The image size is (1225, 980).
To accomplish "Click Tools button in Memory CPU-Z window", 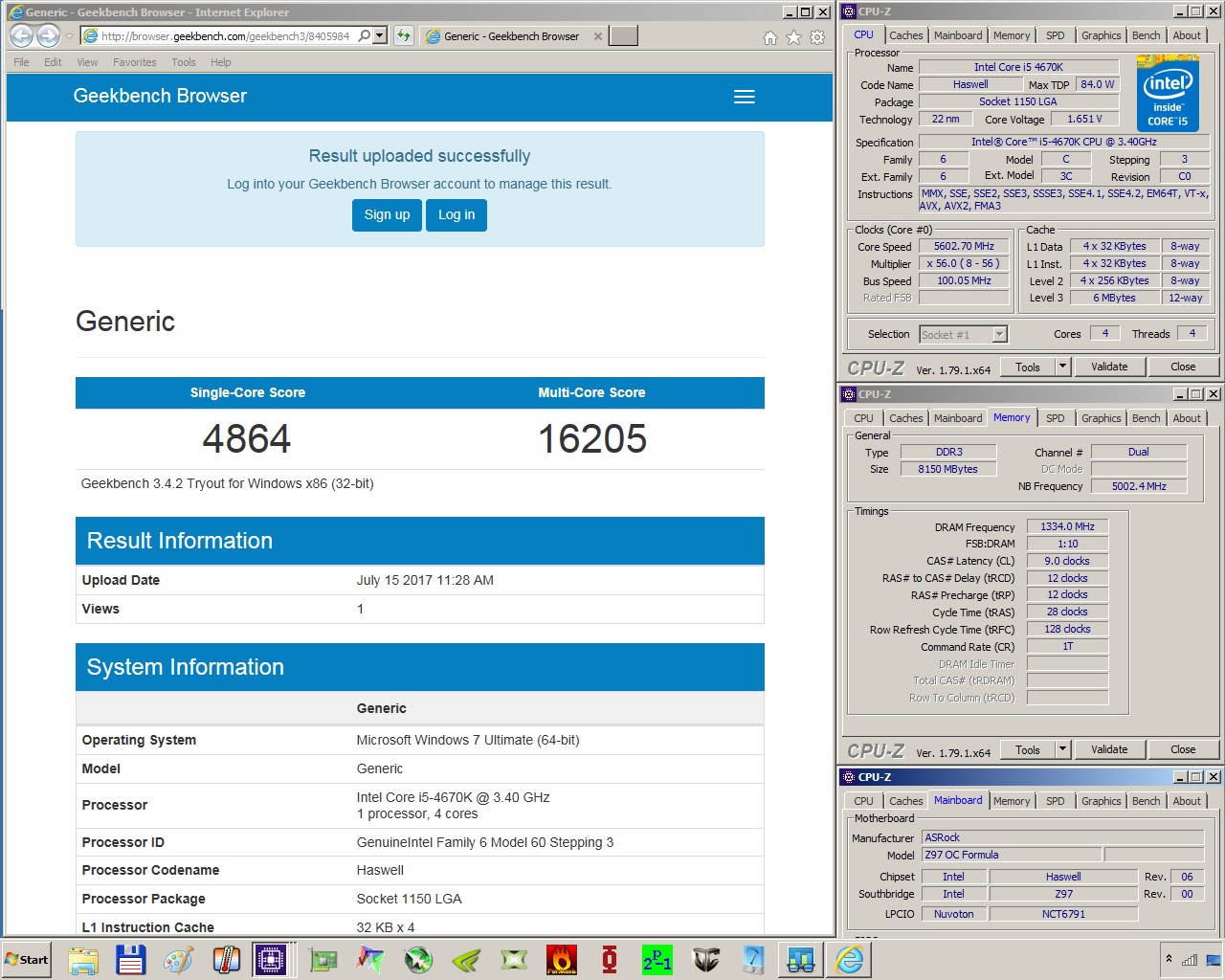I will click(1028, 749).
